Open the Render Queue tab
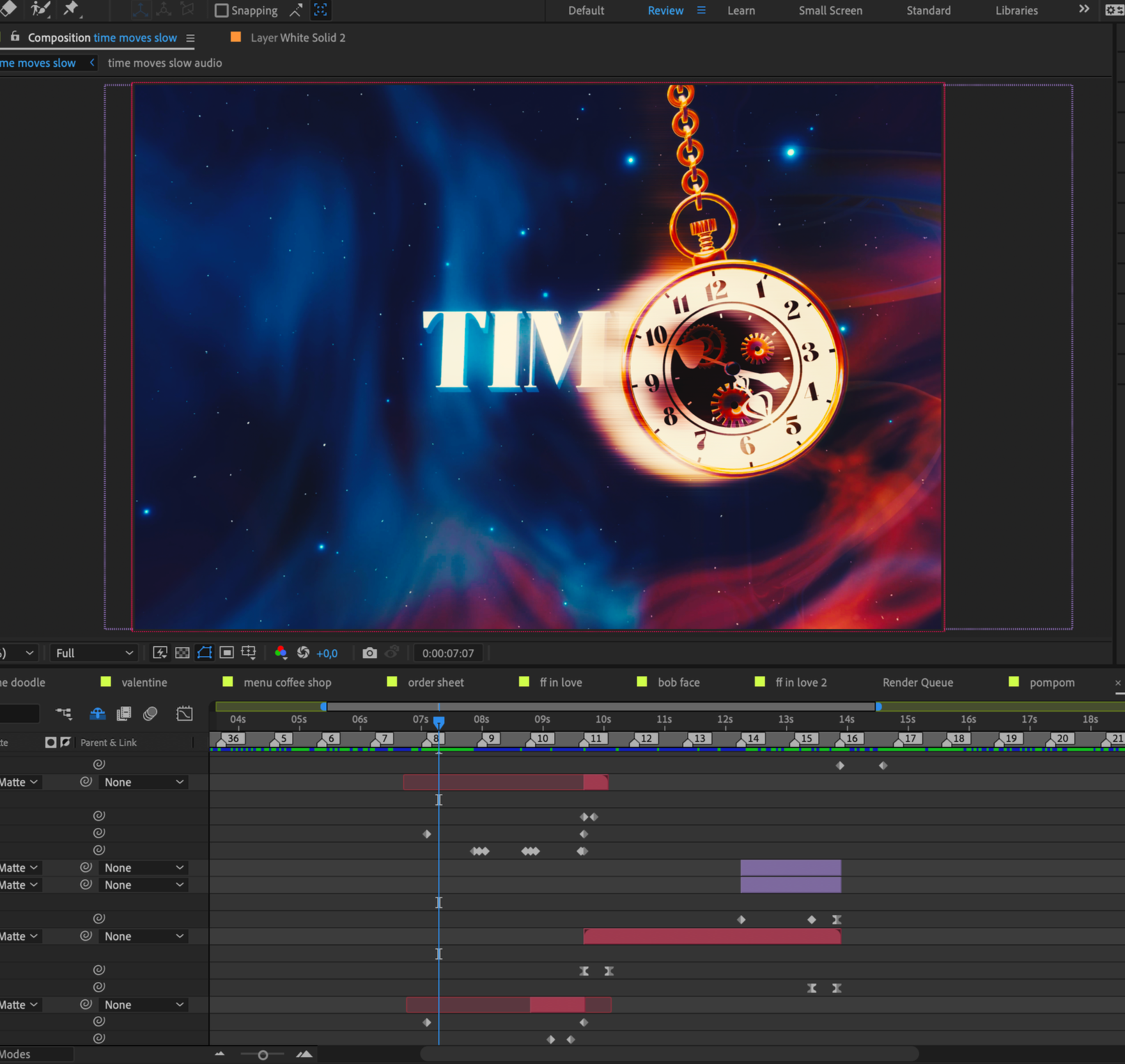1125x1064 pixels. (x=917, y=682)
